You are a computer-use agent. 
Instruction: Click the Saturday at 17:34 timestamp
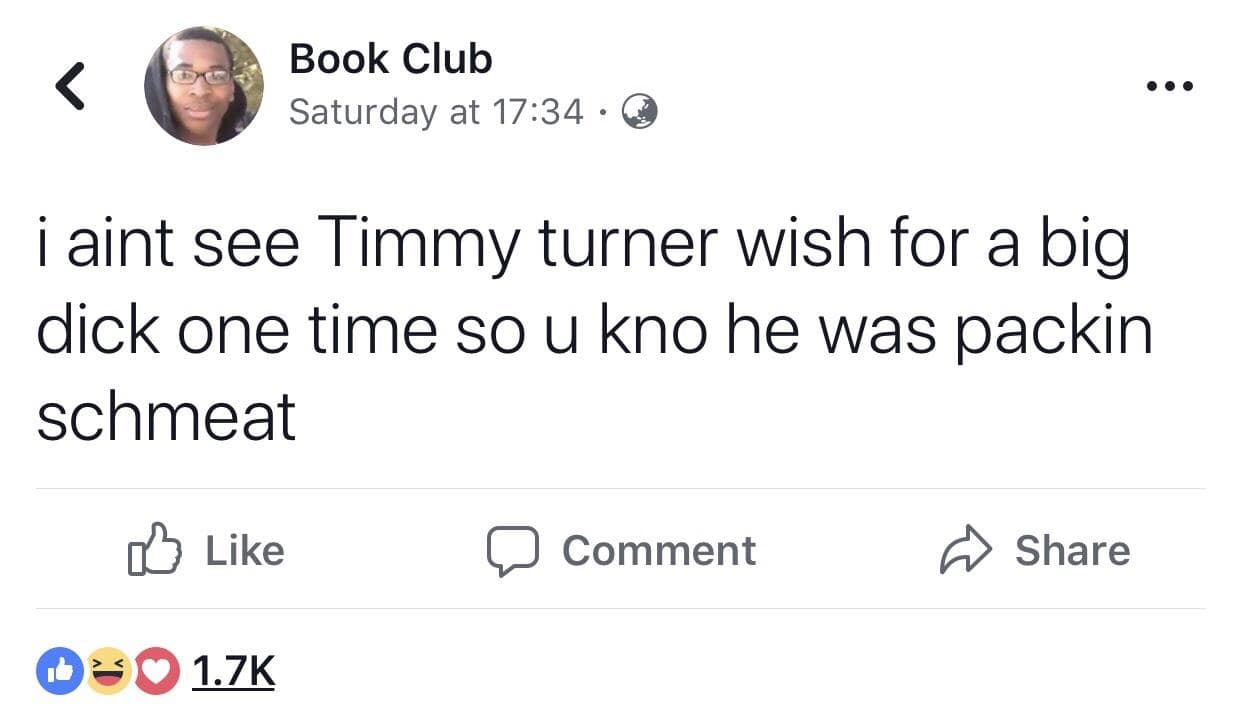point(435,112)
